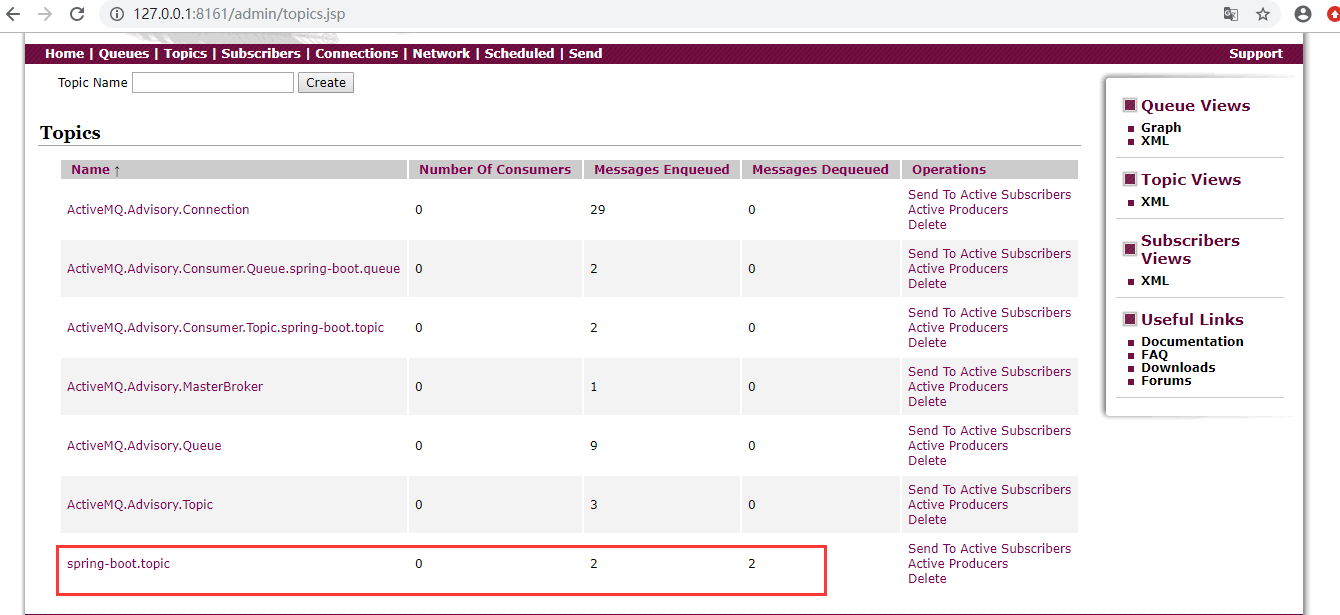Open the Downloads link

(1178, 368)
